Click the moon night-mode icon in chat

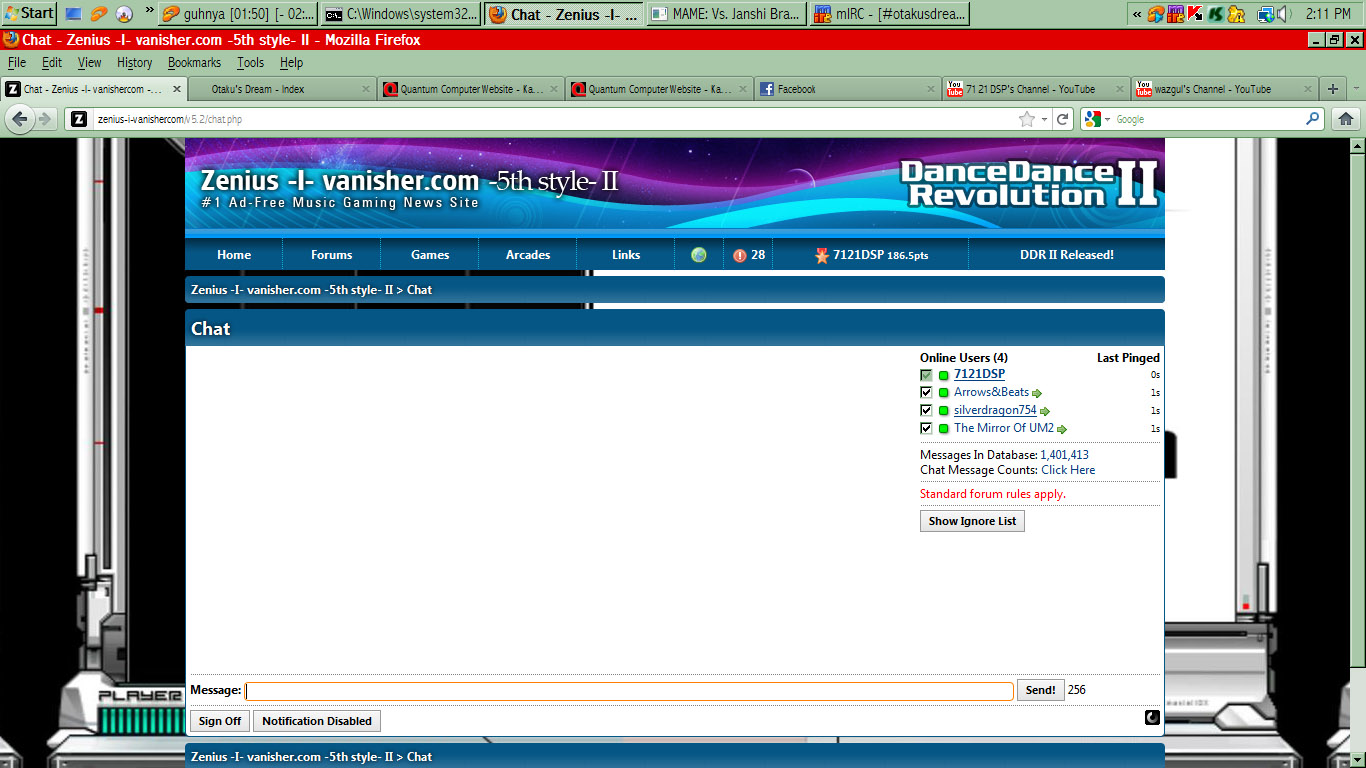pos(1152,717)
